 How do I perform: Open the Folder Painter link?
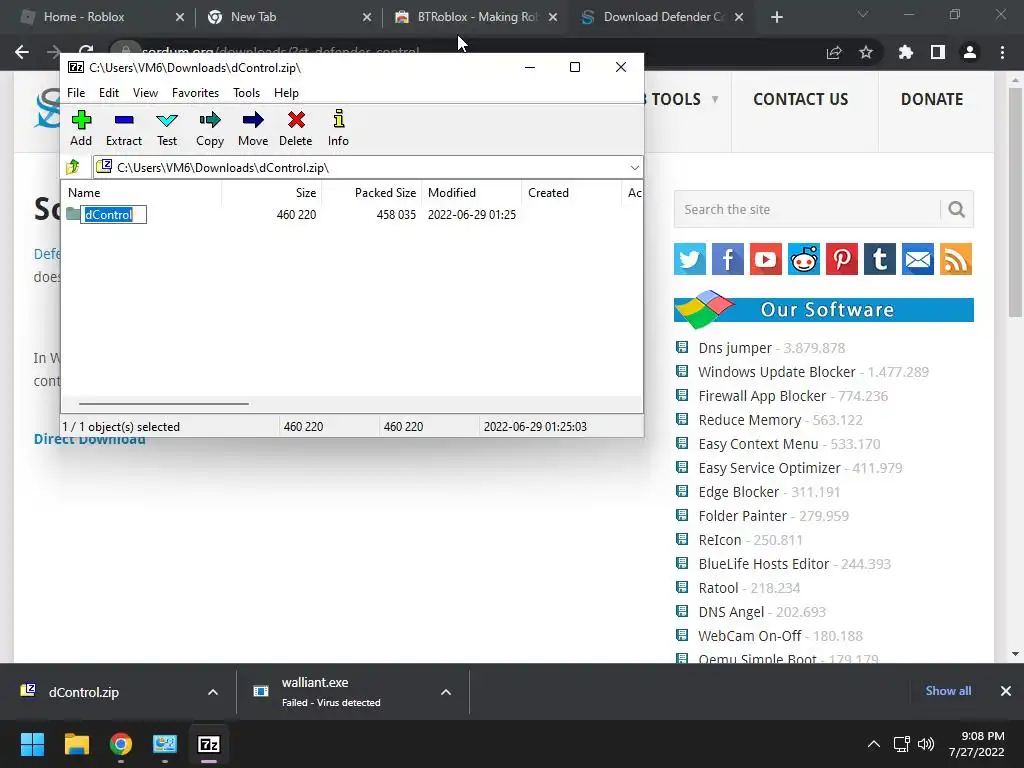pos(743,516)
